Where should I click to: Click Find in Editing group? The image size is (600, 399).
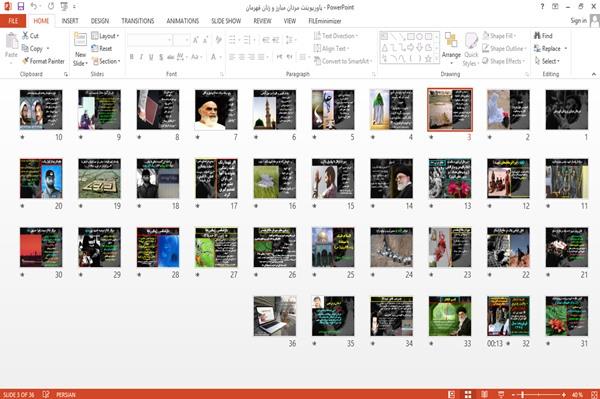pos(543,36)
